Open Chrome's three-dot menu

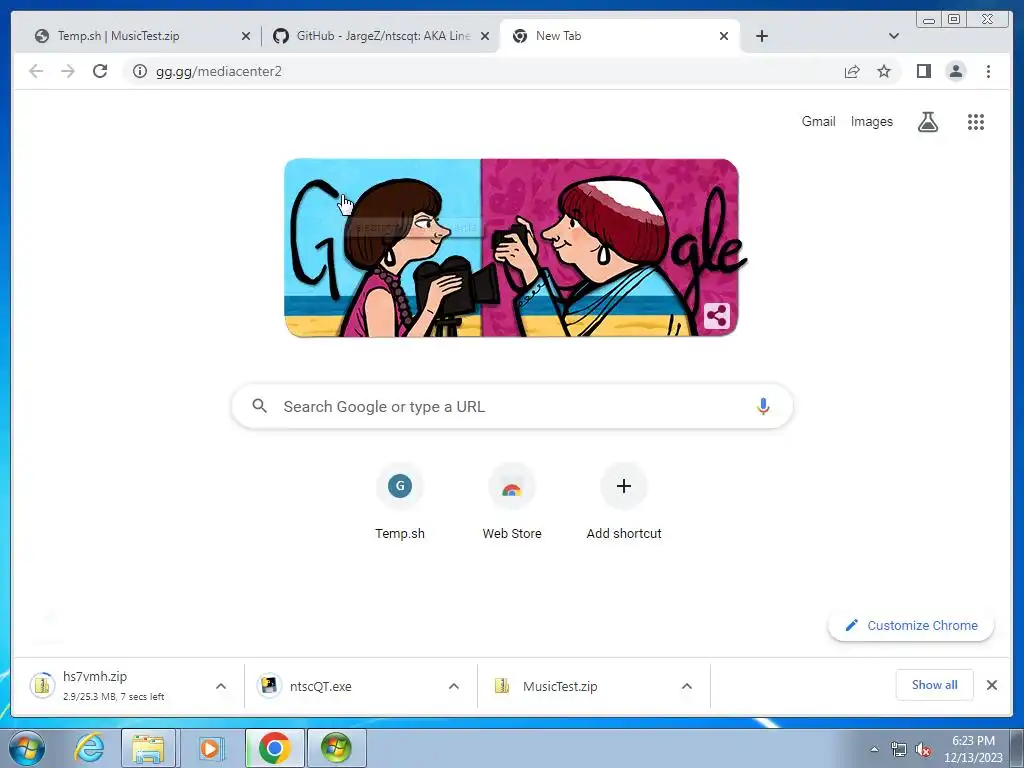[988, 71]
